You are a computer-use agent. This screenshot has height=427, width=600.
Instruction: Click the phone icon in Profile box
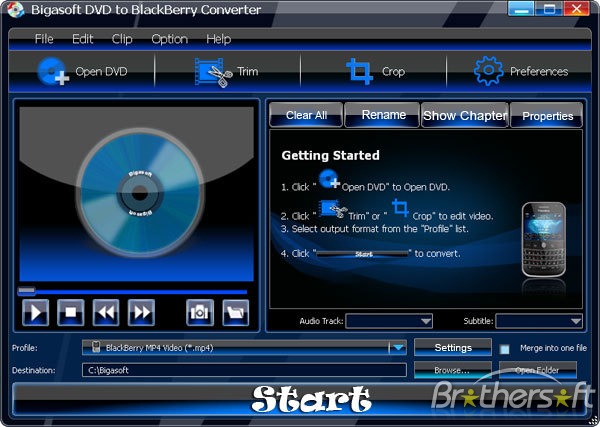pos(96,347)
